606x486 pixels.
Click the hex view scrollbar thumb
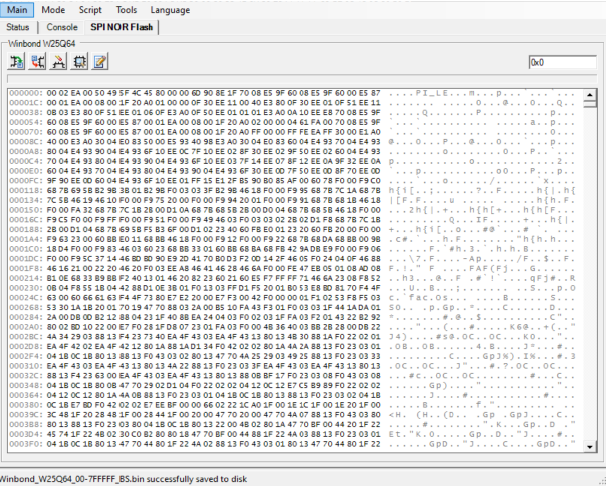(590, 104)
